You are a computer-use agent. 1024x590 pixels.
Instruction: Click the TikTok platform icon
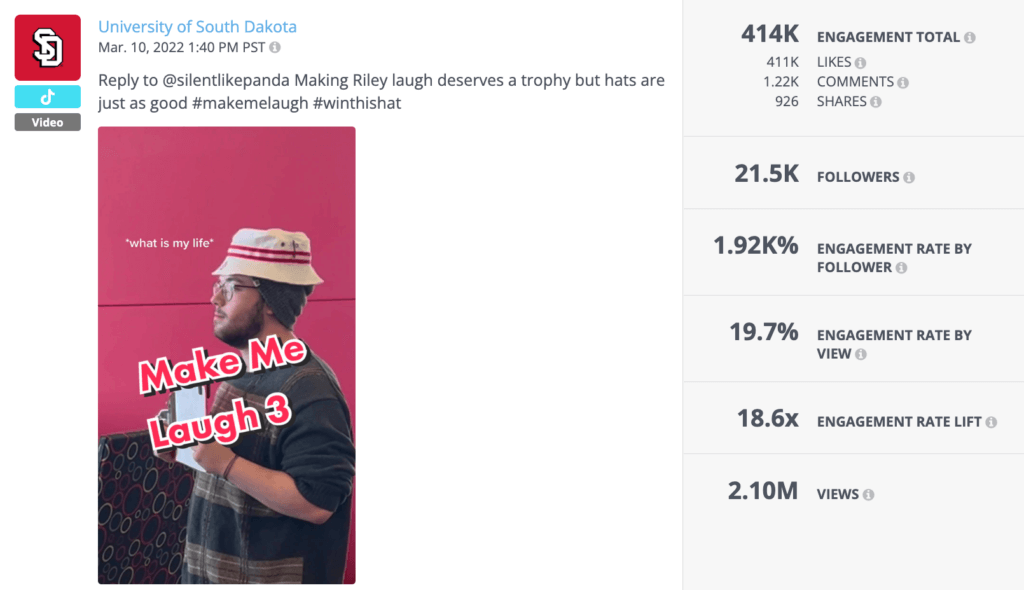point(46,96)
